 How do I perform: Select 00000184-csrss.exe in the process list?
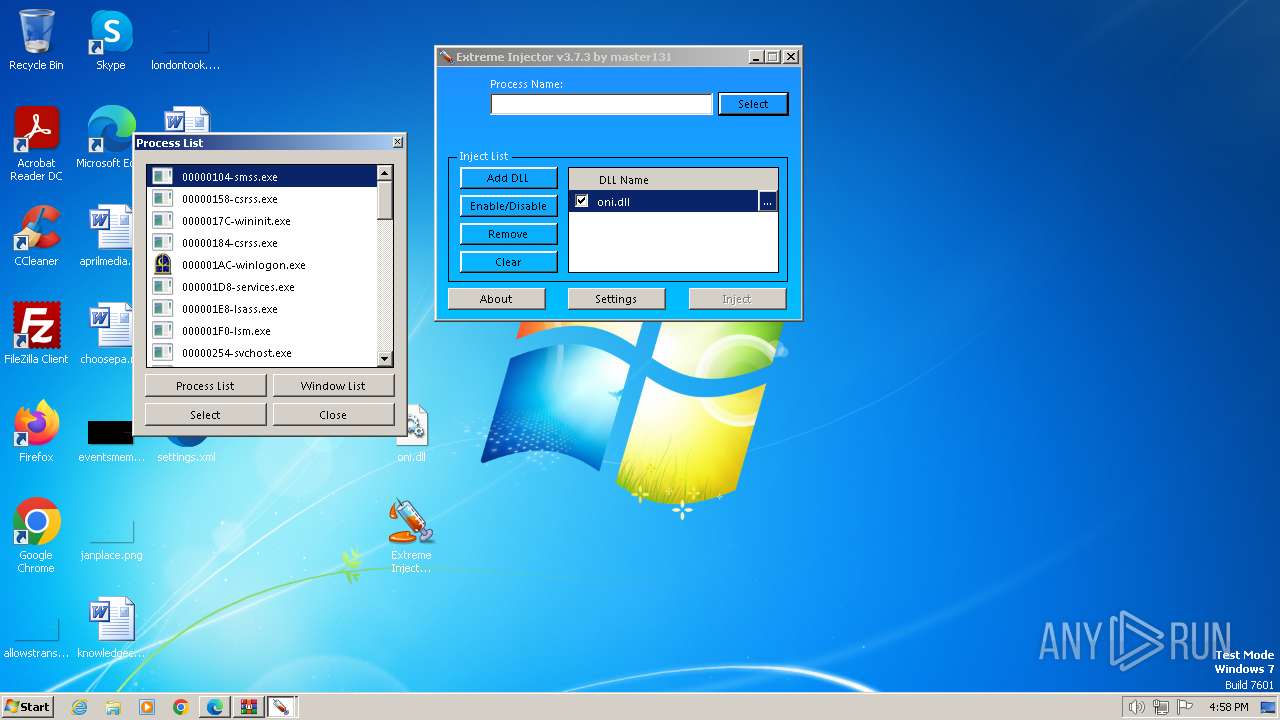point(262,243)
